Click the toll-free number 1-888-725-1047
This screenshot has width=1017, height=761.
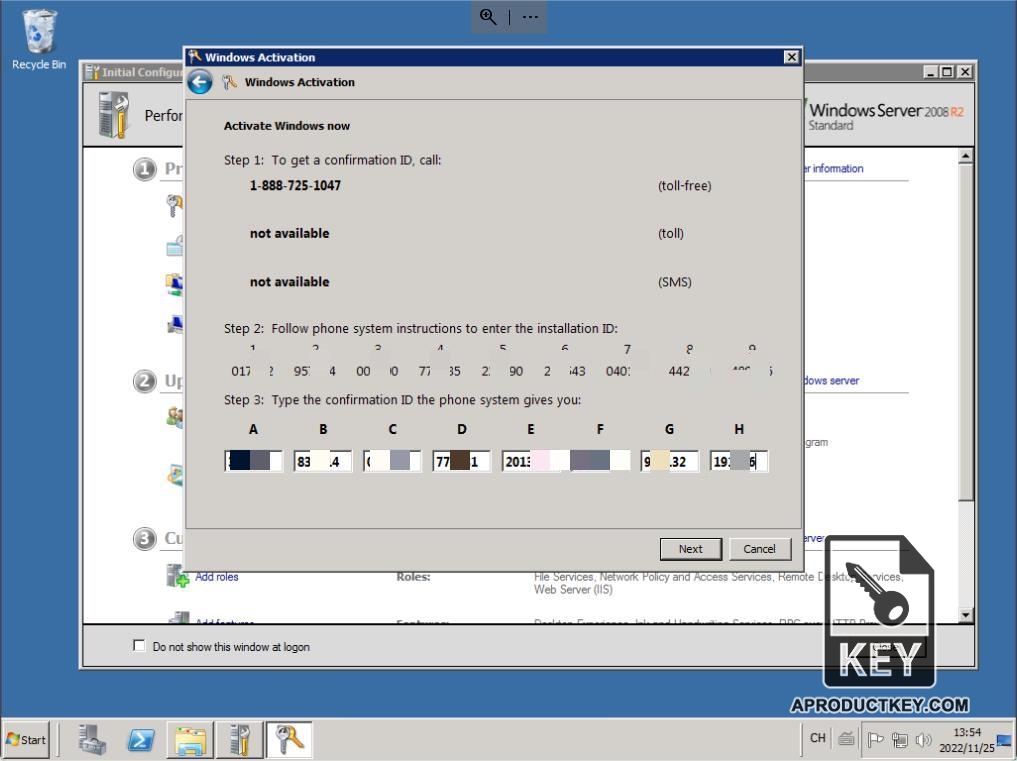295,186
